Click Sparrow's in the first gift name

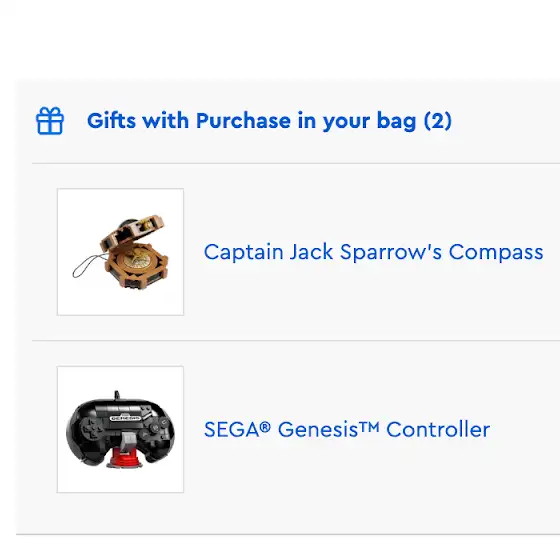pos(391,252)
